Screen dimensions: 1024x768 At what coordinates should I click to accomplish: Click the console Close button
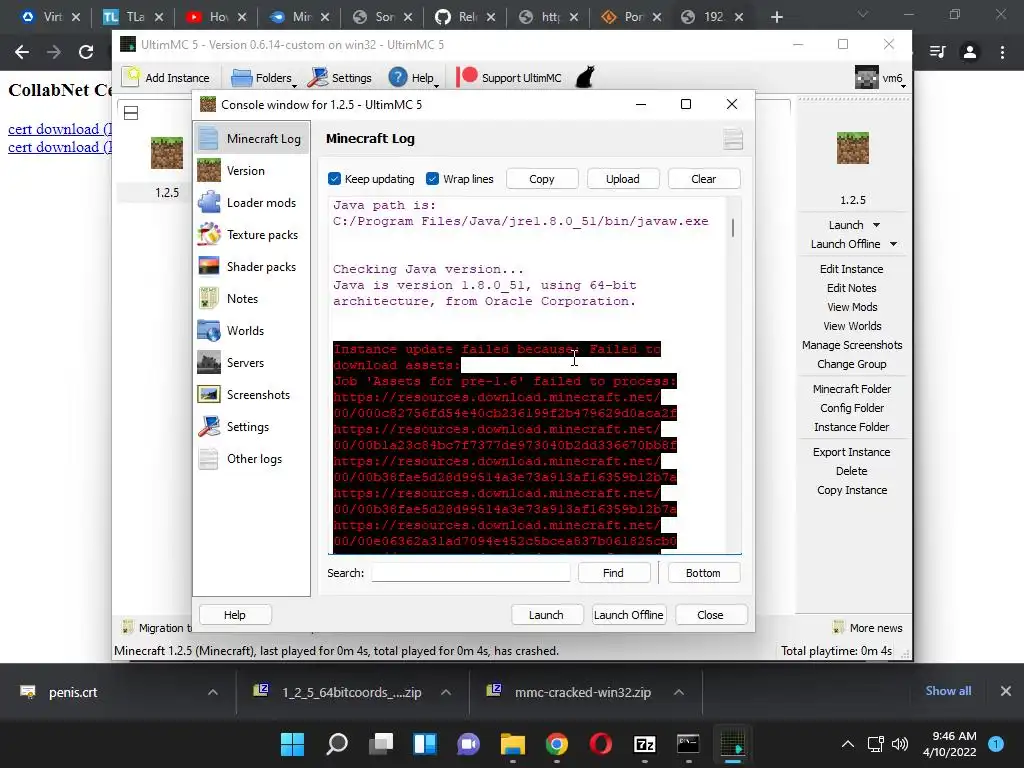pos(710,615)
